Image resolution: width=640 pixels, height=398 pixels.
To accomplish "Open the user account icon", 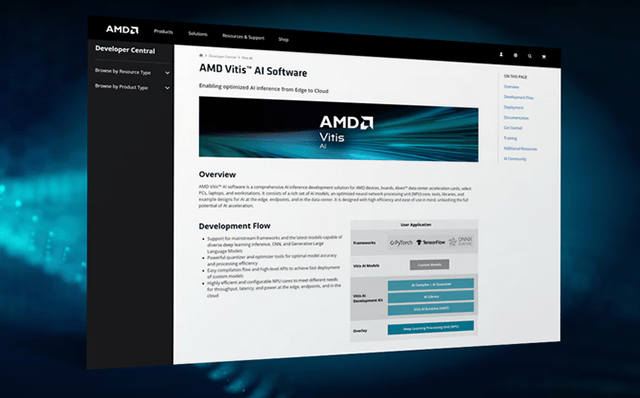I will tap(501, 54).
